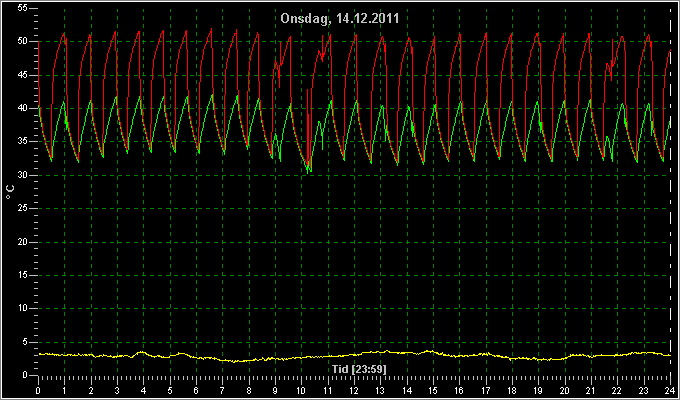Click the 55 value on temperature axis
This screenshot has height=400, width=680.
pyautogui.click(x=23, y=8)
